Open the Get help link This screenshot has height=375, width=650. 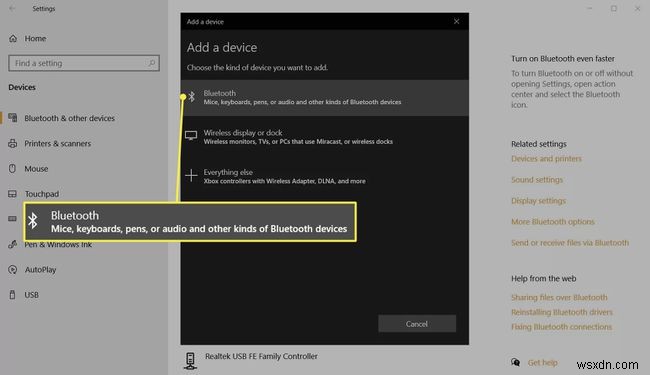(x=542, y=363)
